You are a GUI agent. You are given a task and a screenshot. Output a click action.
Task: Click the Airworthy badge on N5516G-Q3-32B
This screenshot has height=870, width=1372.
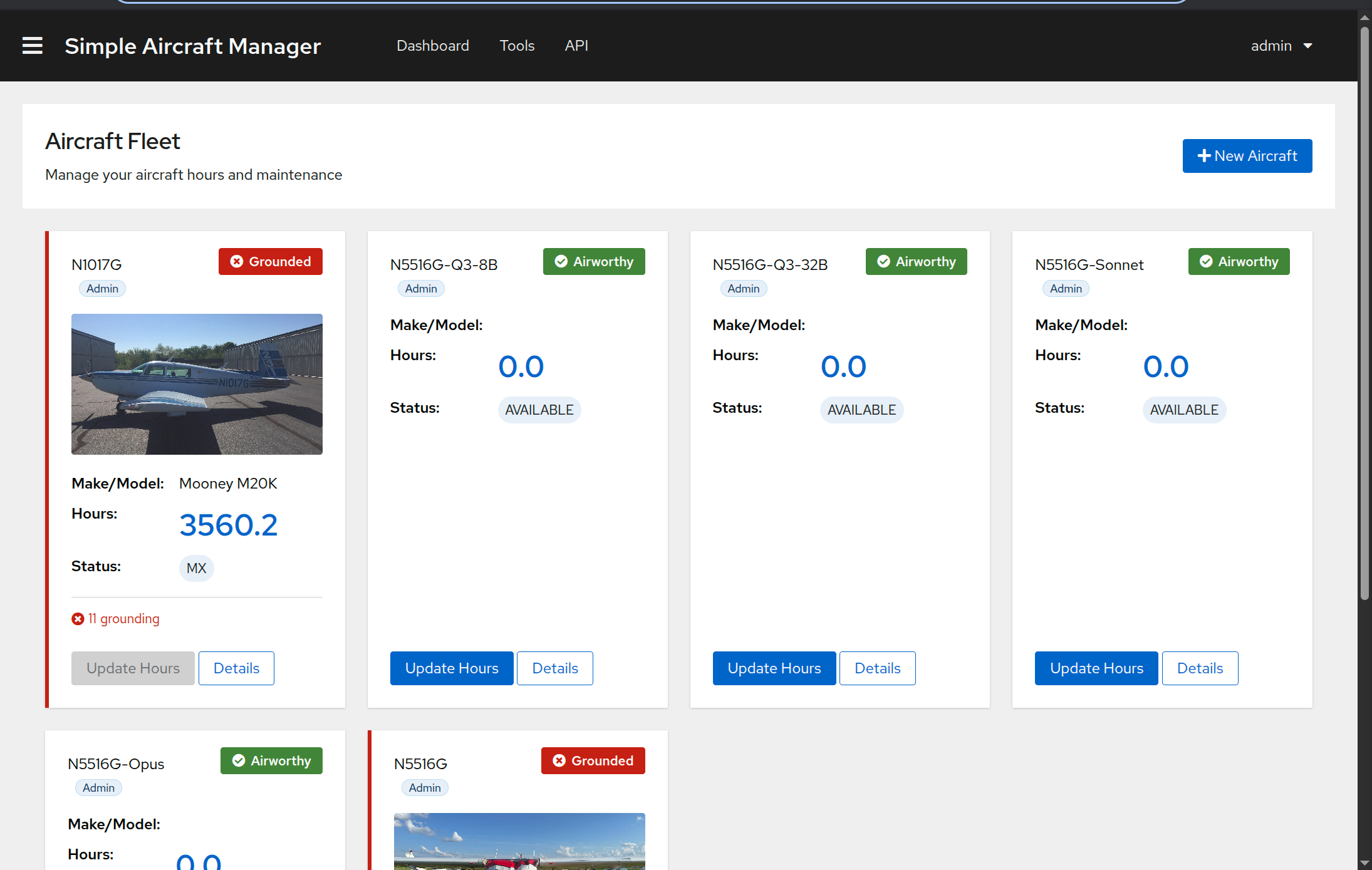pyautogui.click(x=915, y=261)
